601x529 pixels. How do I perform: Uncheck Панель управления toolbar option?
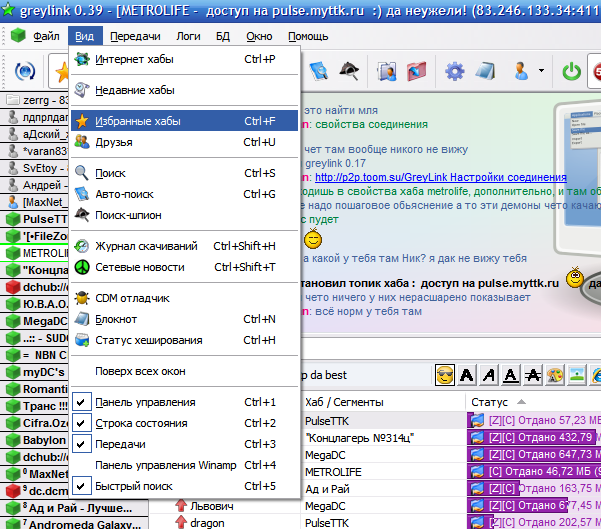(x=184, y=402)
